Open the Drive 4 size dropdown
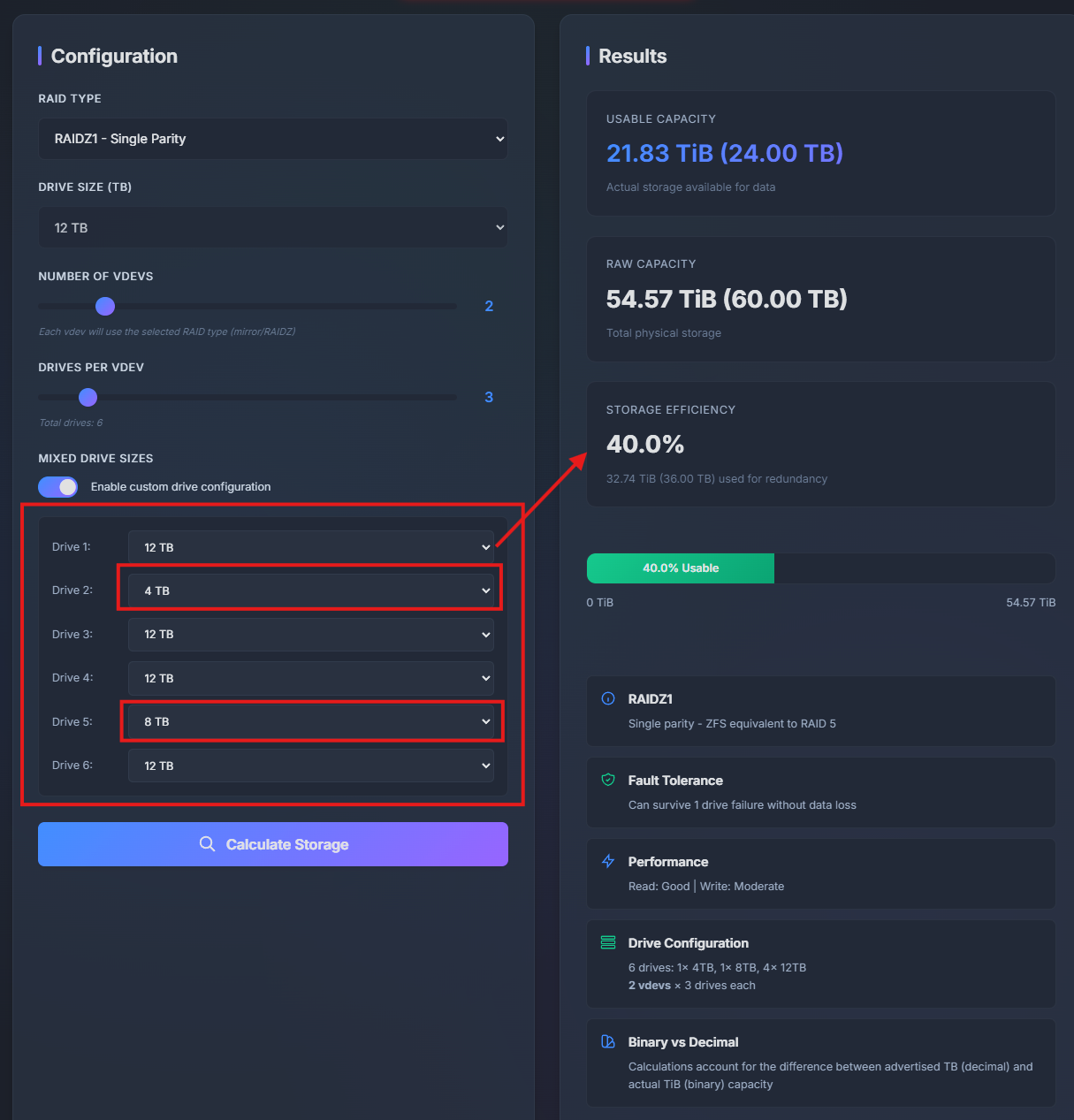The image size is (1074, 1120). pyautogui.click(x=310, y=678)
